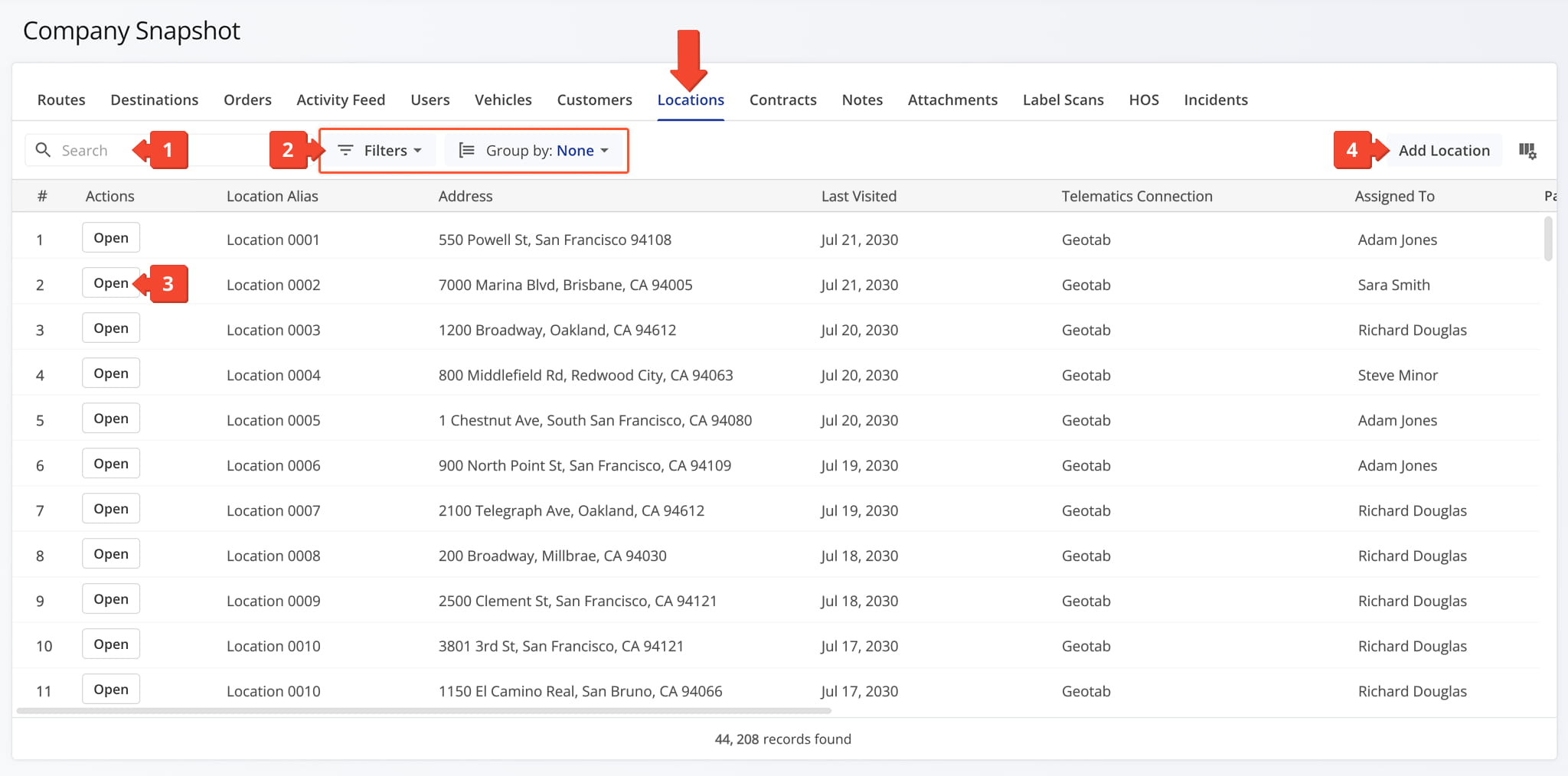The image size is (1568, 776).
Task: Switch to the Customers tab
Action: [594, 99]
